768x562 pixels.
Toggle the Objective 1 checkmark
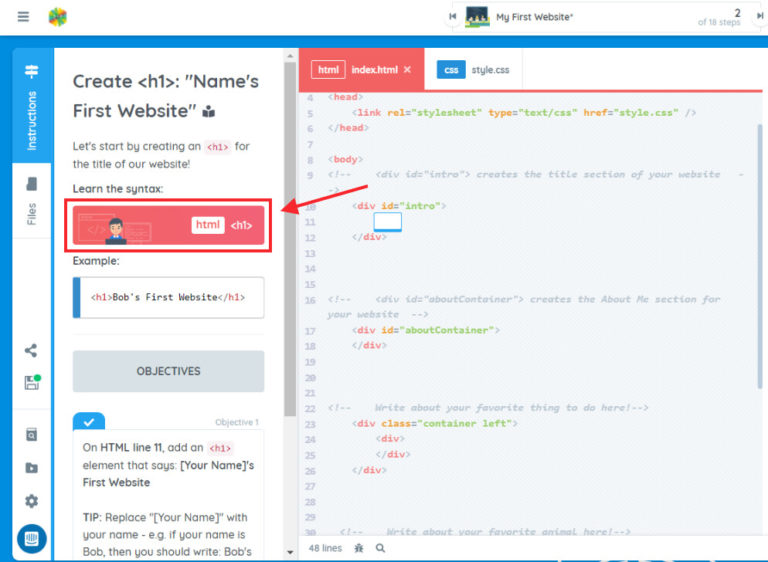pyautogui.click(x=88, y=422)
